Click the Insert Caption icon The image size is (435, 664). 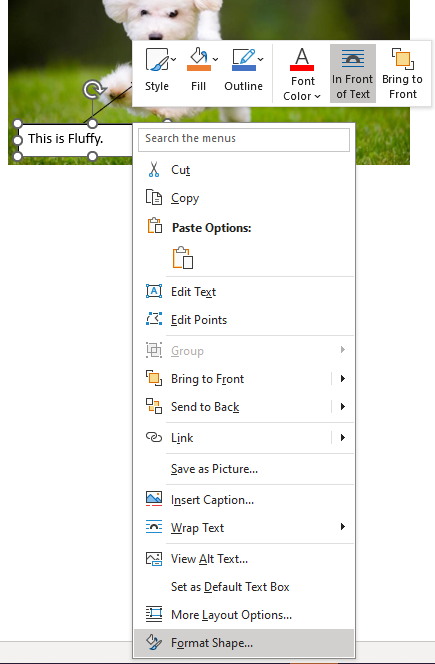[154, 499]
